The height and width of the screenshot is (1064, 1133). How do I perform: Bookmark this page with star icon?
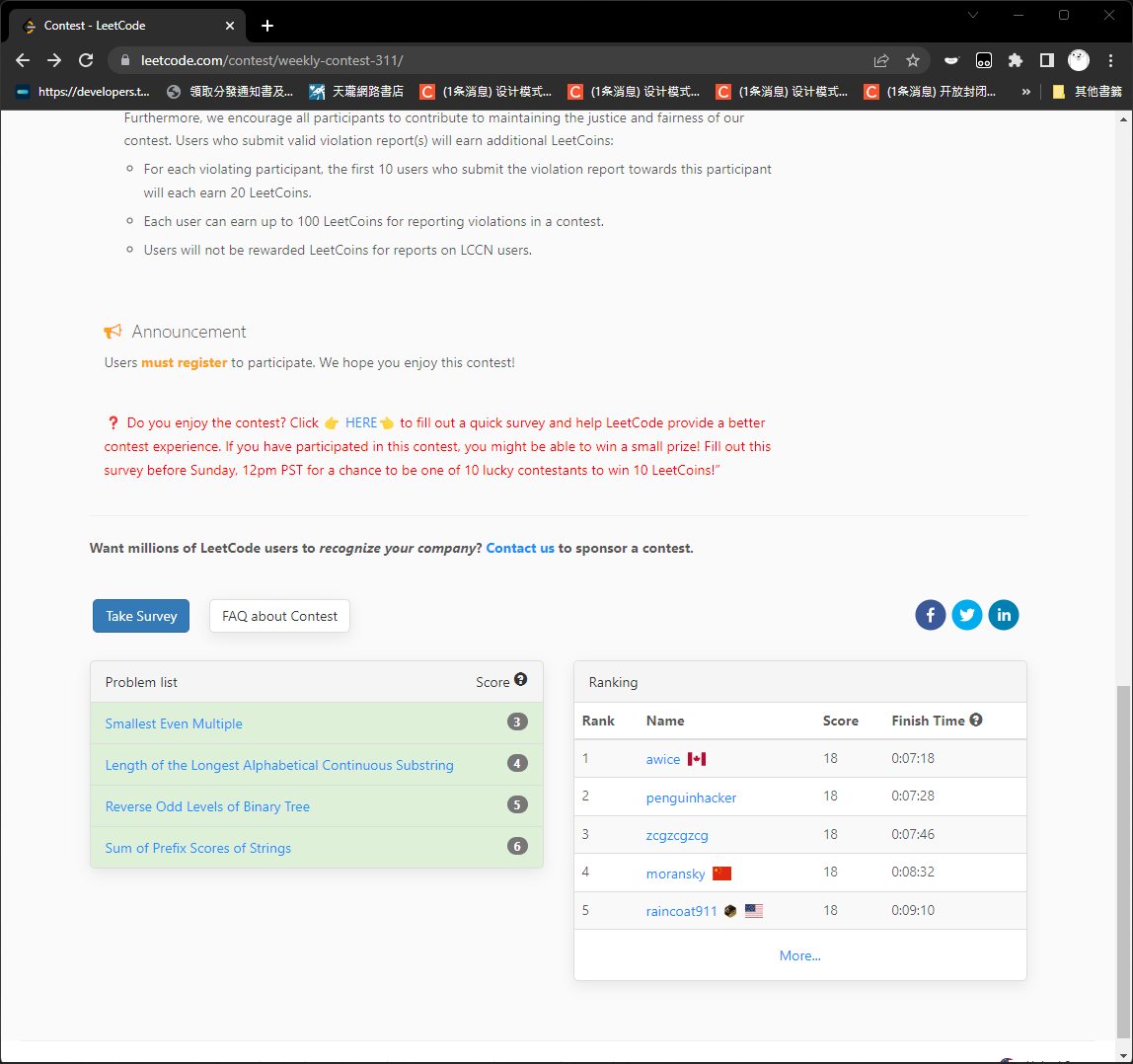tap(913, 60)
